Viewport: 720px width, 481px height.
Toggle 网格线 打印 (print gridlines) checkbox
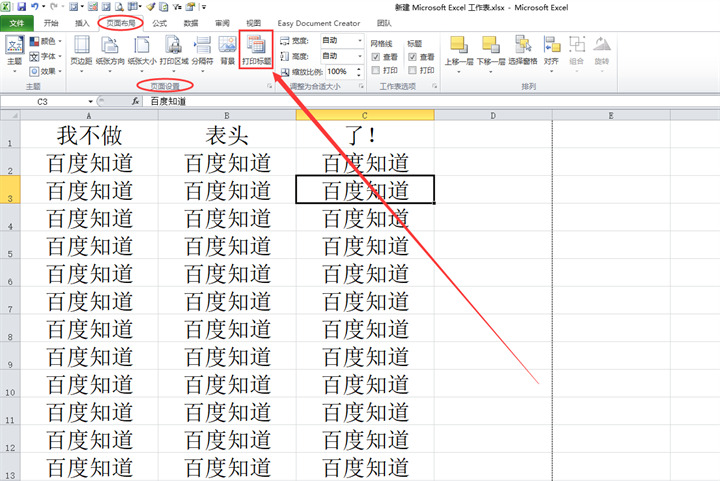tap(376, 70)
